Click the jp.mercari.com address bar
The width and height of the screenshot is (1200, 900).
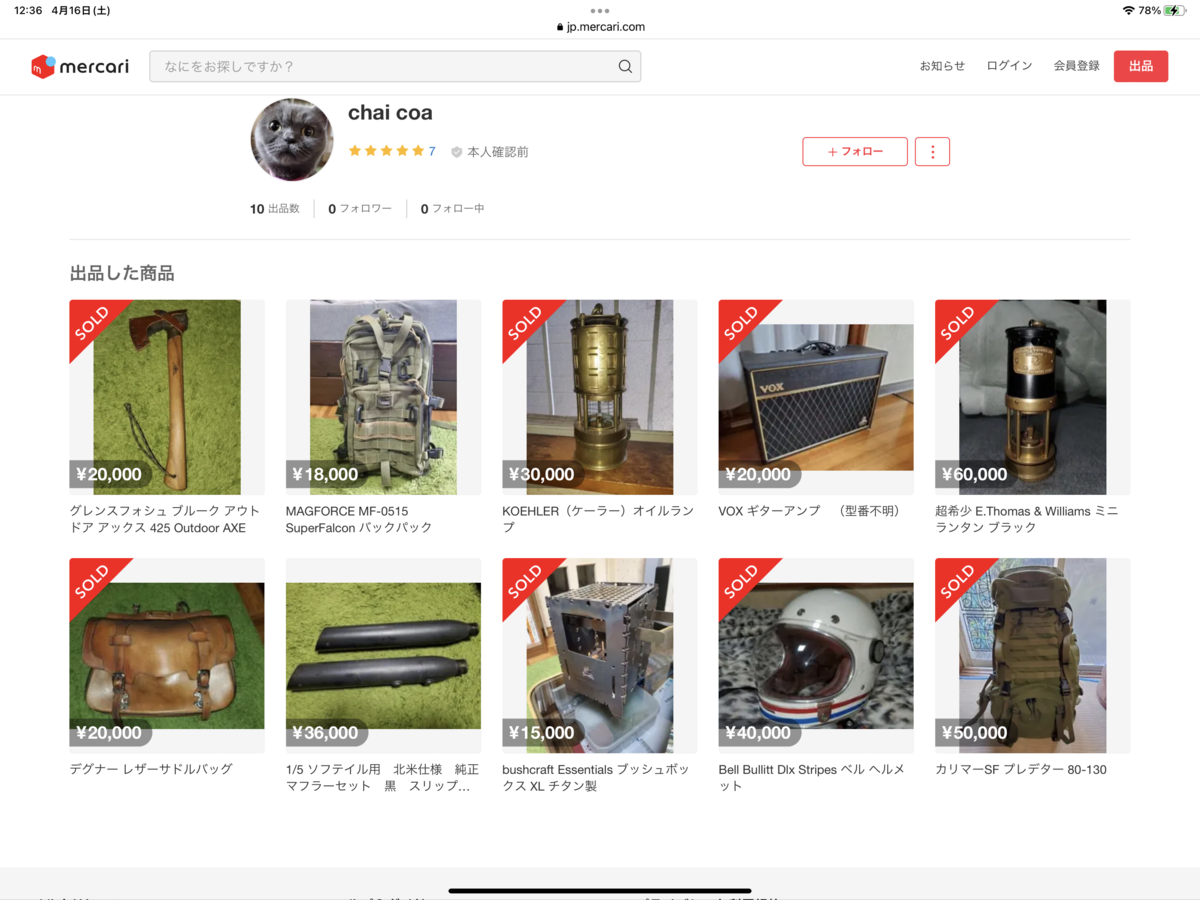click(x=601, y=27)
